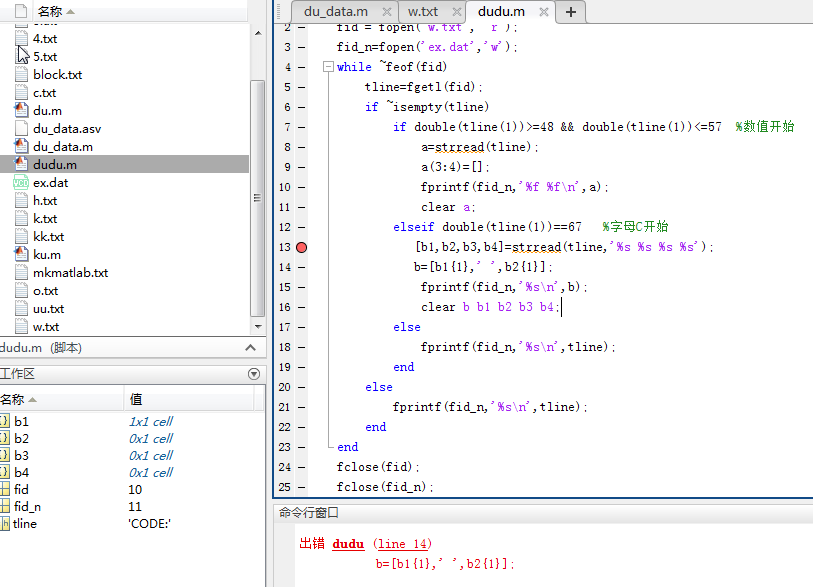Image resolution: width=813 pixels, height=587 pixels.
Task: Click the c.txt file icon
Action: point(21,93)
